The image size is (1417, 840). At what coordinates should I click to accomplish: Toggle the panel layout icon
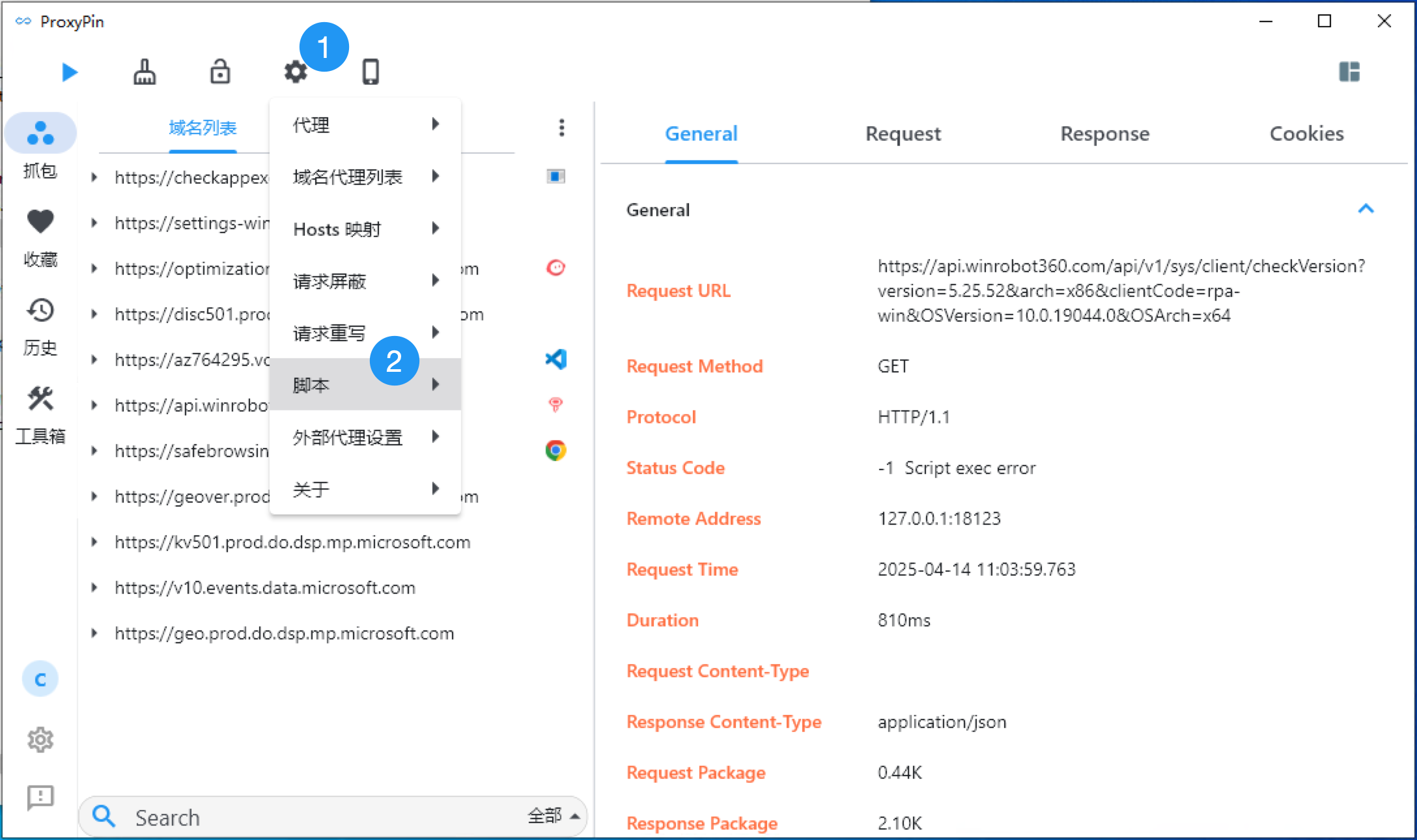coord(1349,72)
